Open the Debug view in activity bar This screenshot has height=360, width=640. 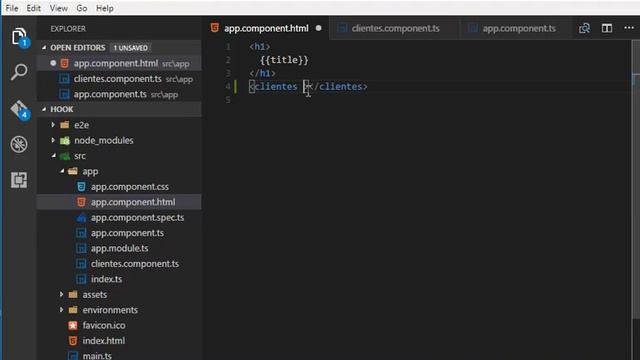[x=19, y=144]
